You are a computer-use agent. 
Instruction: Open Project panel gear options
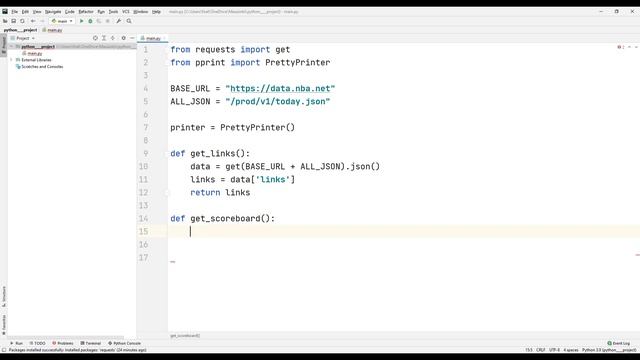point(123,38)
